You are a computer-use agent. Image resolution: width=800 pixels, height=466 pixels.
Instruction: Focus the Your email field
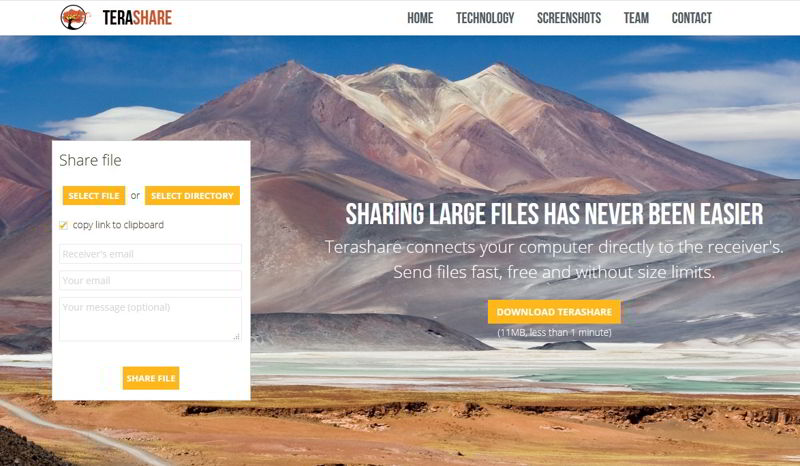tap(151, 280)
